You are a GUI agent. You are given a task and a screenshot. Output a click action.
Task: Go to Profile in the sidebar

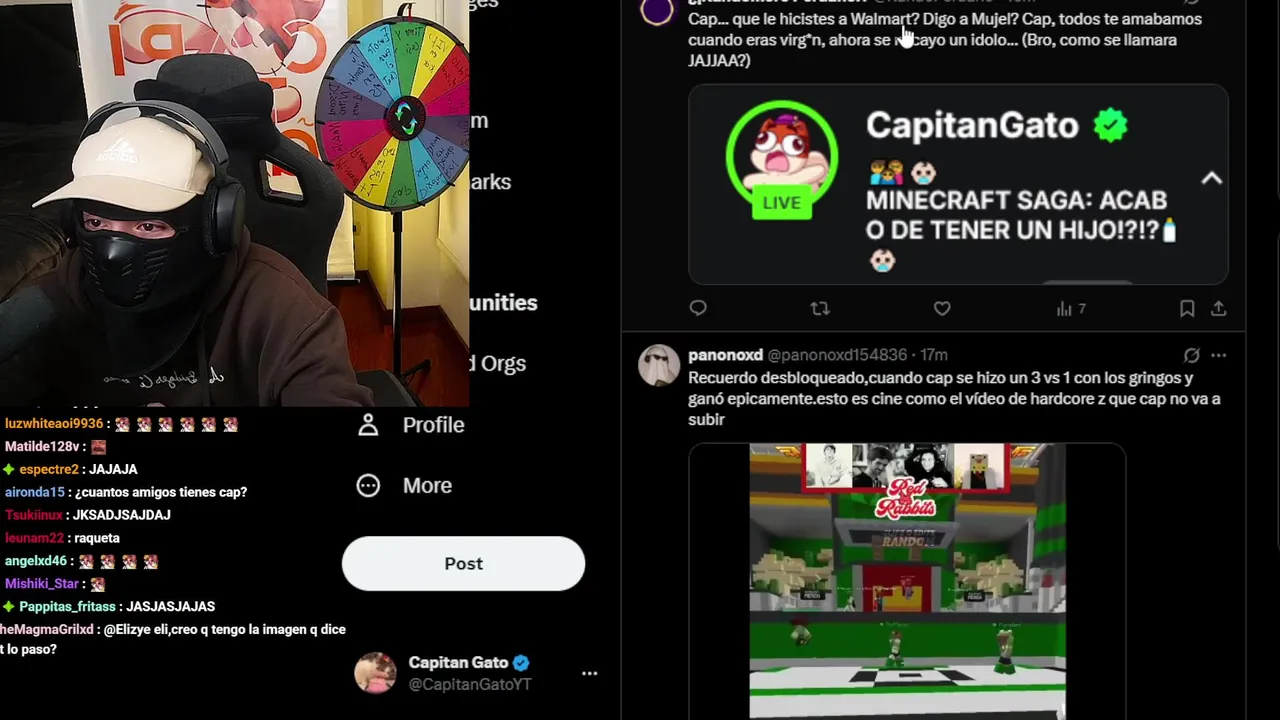pyautogui.click(x=411, y=425)
